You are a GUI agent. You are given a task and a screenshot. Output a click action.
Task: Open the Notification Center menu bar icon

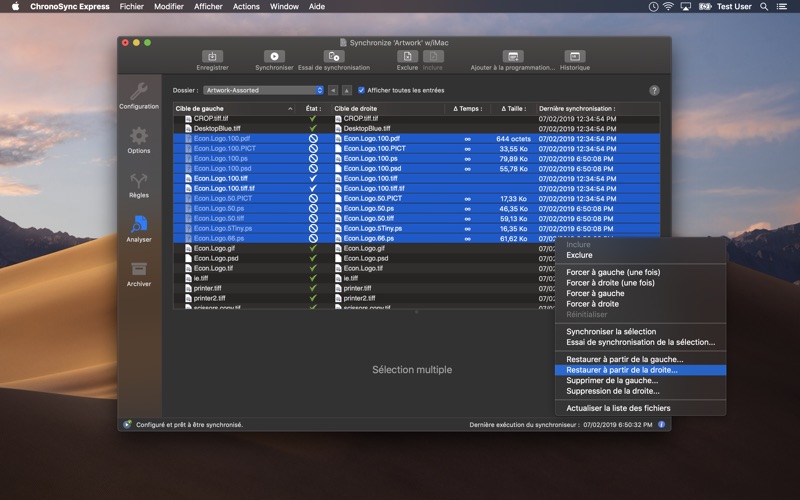coord(782,7)
